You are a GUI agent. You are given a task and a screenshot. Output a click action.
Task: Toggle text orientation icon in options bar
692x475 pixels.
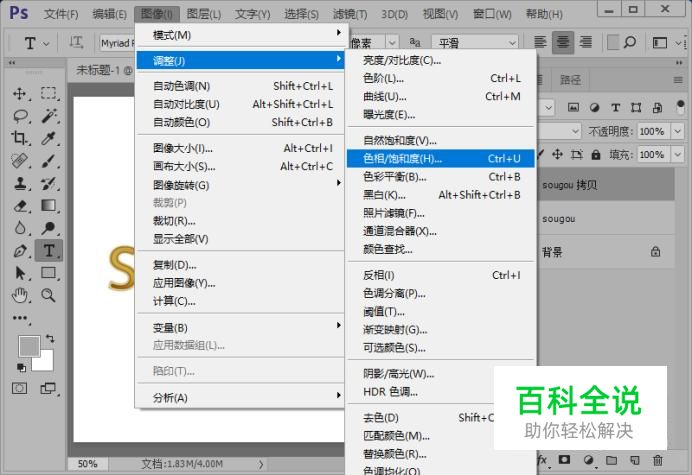coord(76,43)
